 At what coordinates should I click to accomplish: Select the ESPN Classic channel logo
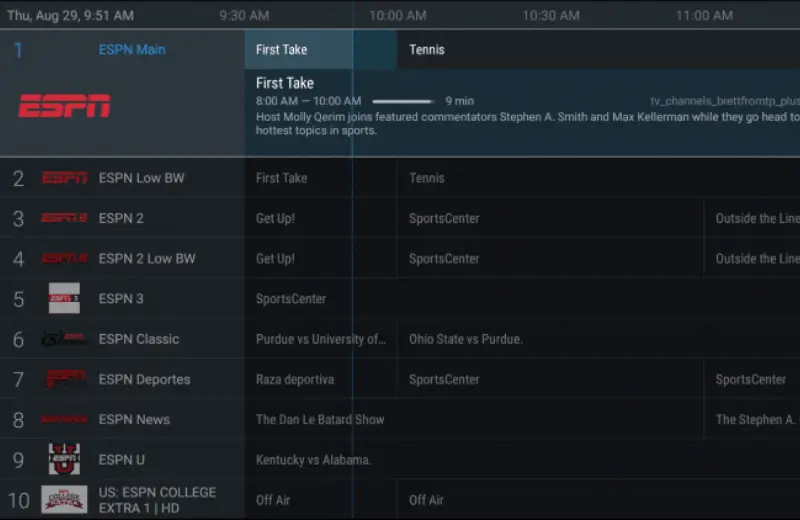click(x=64, y=339)
